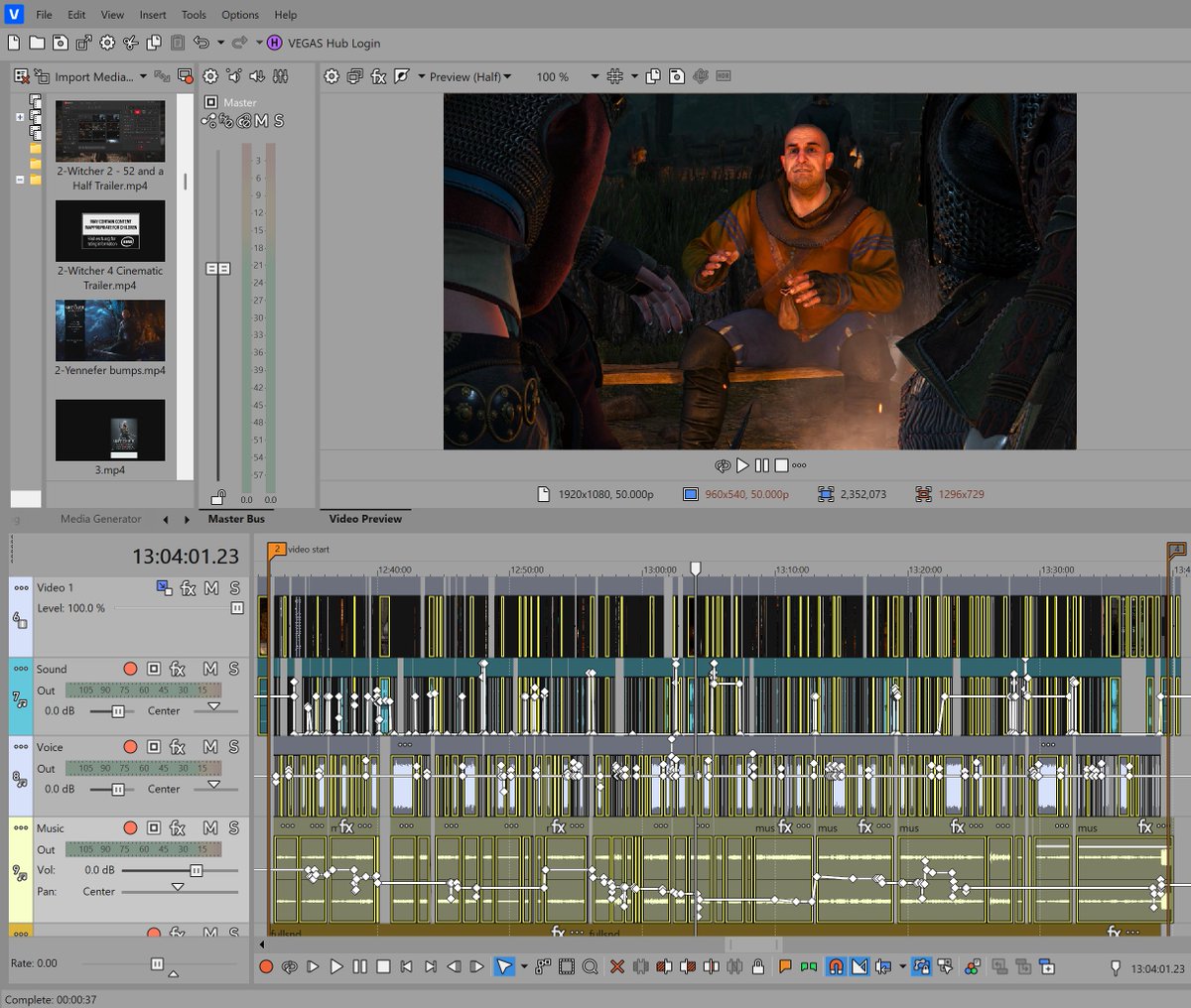1191x1008 pixels.
Task: Select the Zoom magnifier tool
Action: click(591, 966)
